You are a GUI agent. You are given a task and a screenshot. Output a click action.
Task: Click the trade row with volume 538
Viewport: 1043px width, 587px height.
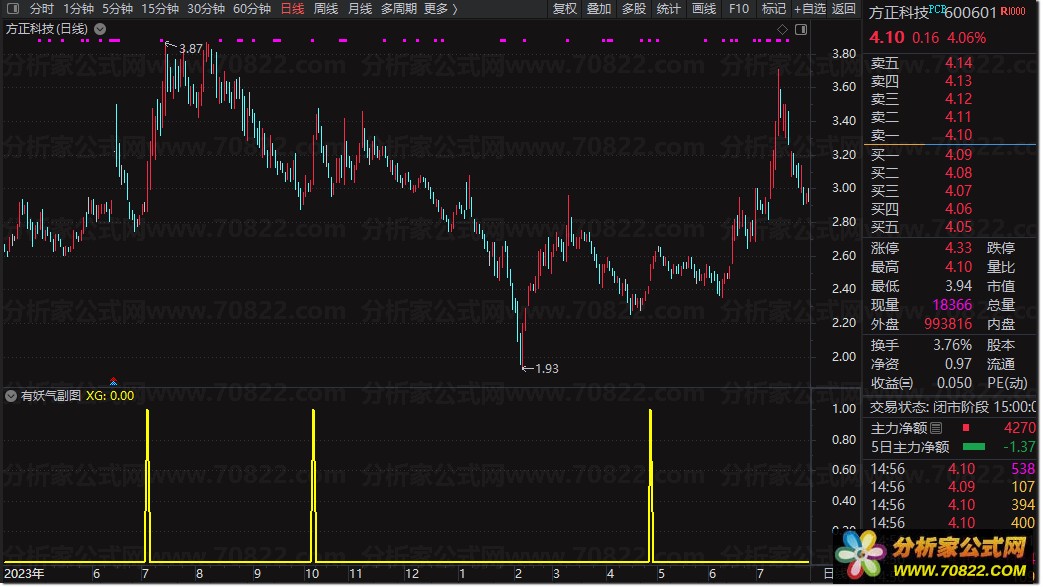click(953, 469)
